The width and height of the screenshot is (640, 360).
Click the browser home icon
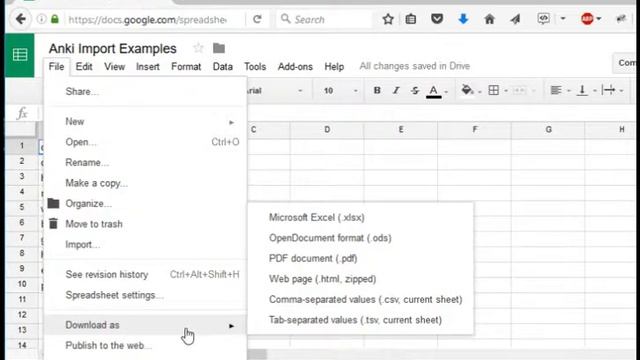pos(489,19)
